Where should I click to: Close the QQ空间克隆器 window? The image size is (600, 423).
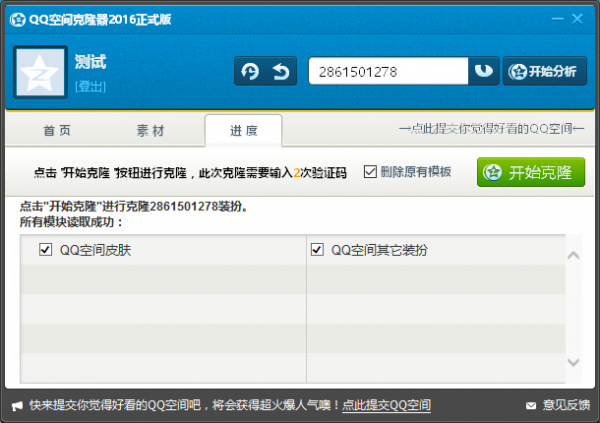click(x=577, y=19)
